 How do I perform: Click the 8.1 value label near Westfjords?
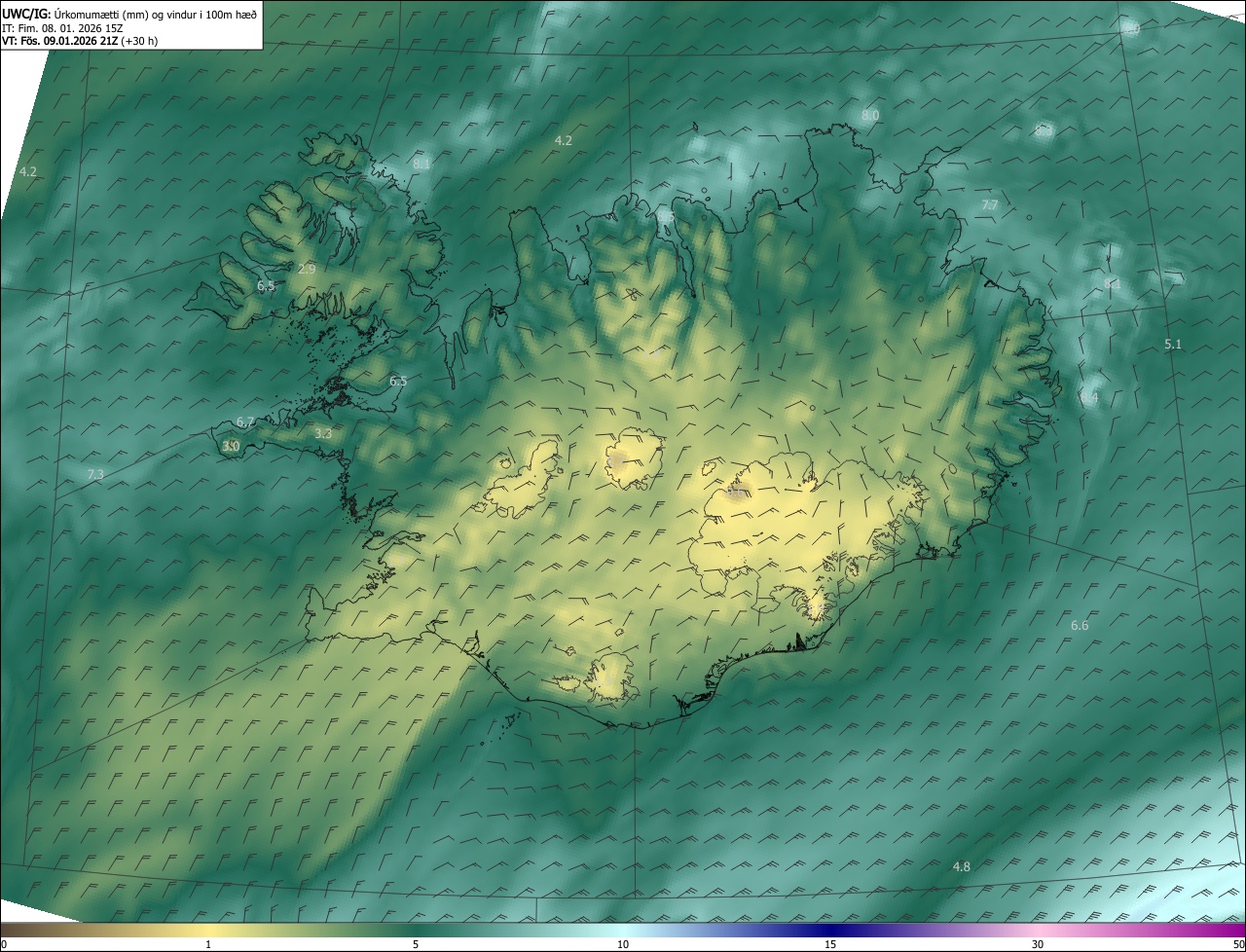[x=421, y=165]
